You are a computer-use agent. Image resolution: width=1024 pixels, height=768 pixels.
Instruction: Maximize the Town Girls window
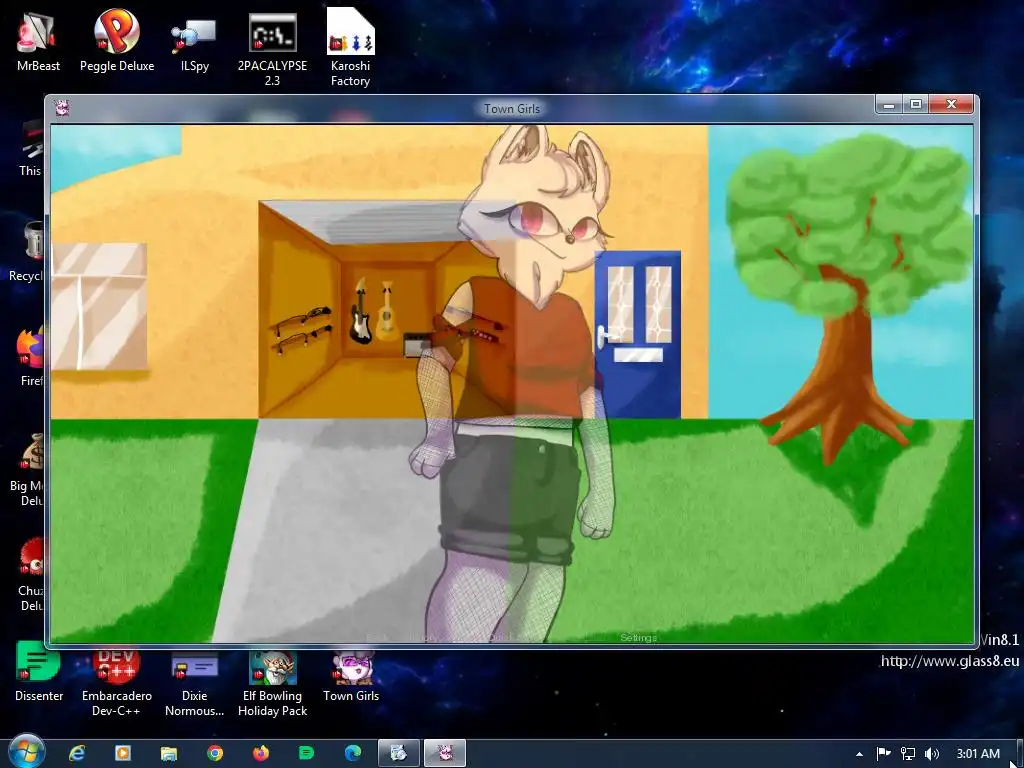point(916,104)
